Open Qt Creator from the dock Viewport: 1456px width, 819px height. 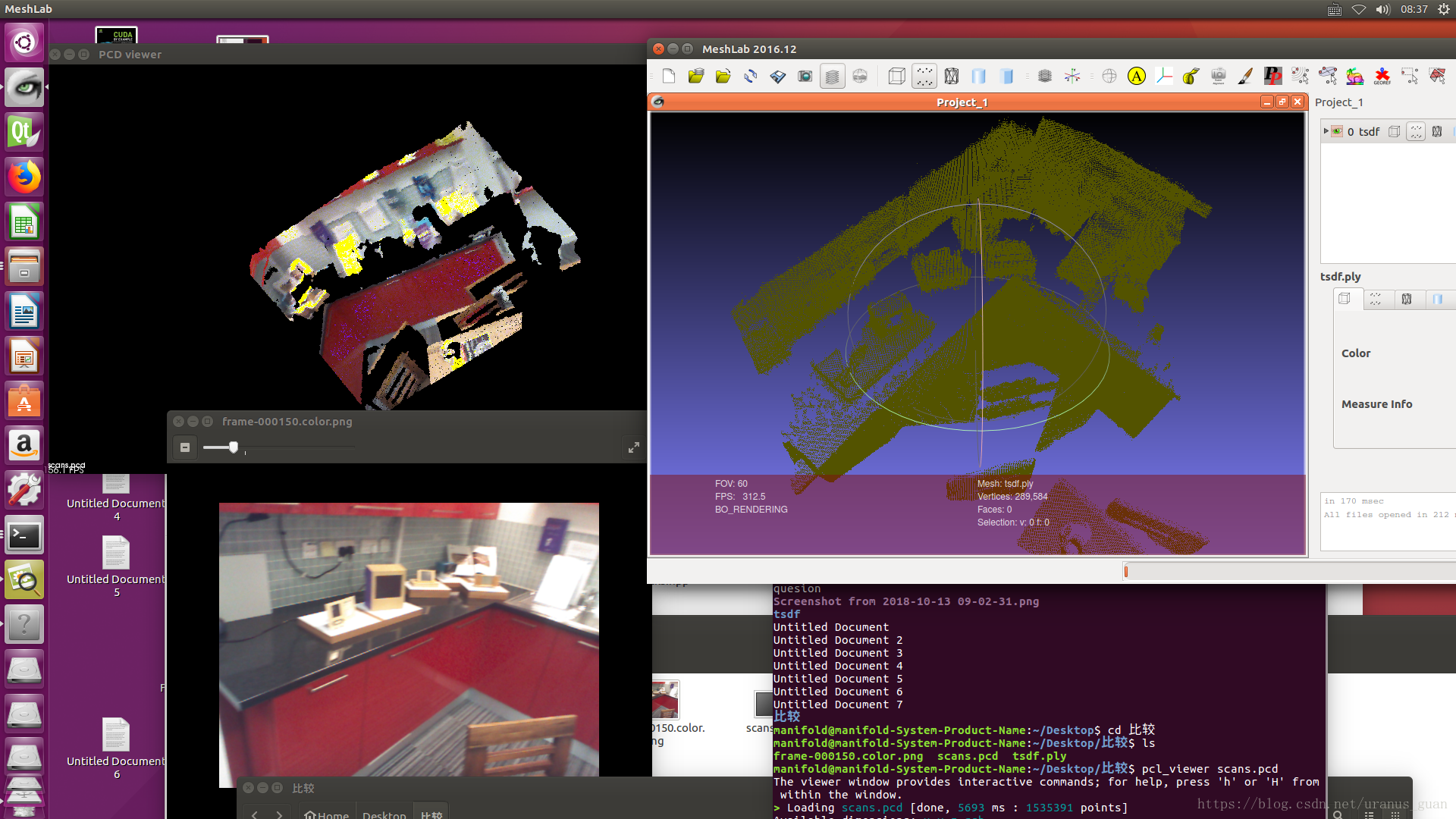coord(24,132)
